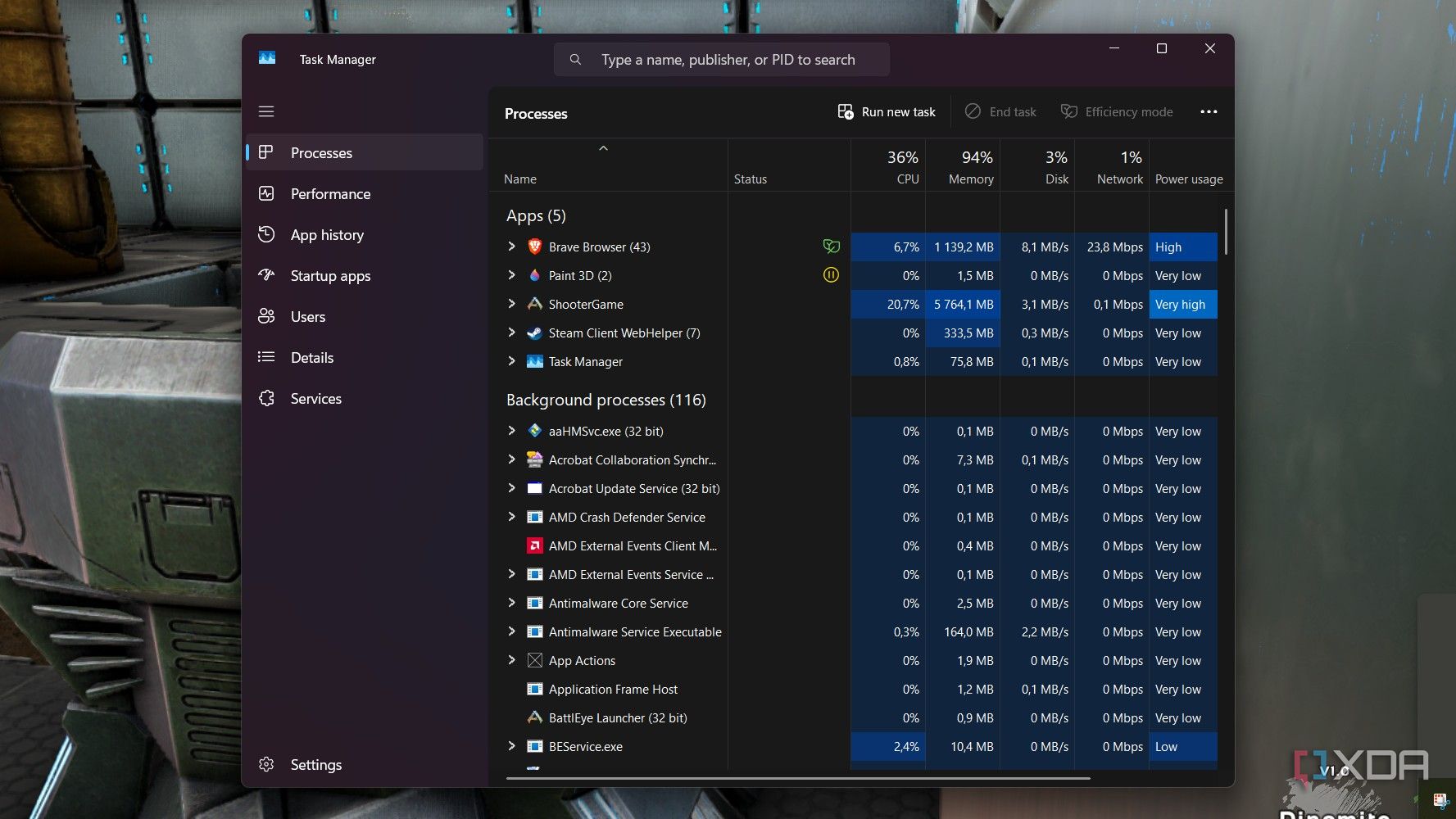Expand the Brave Browser (43) process group
Image resolution: width=1456 pixels, height=819 pixels.
[x=512, y=247]
